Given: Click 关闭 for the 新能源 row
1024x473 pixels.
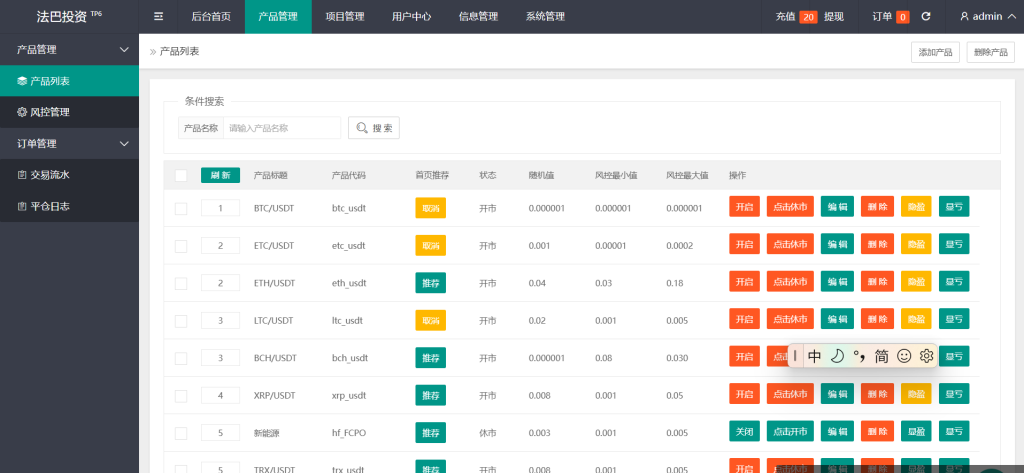Looking at the screenshot, I should click(x=744, y=432).
